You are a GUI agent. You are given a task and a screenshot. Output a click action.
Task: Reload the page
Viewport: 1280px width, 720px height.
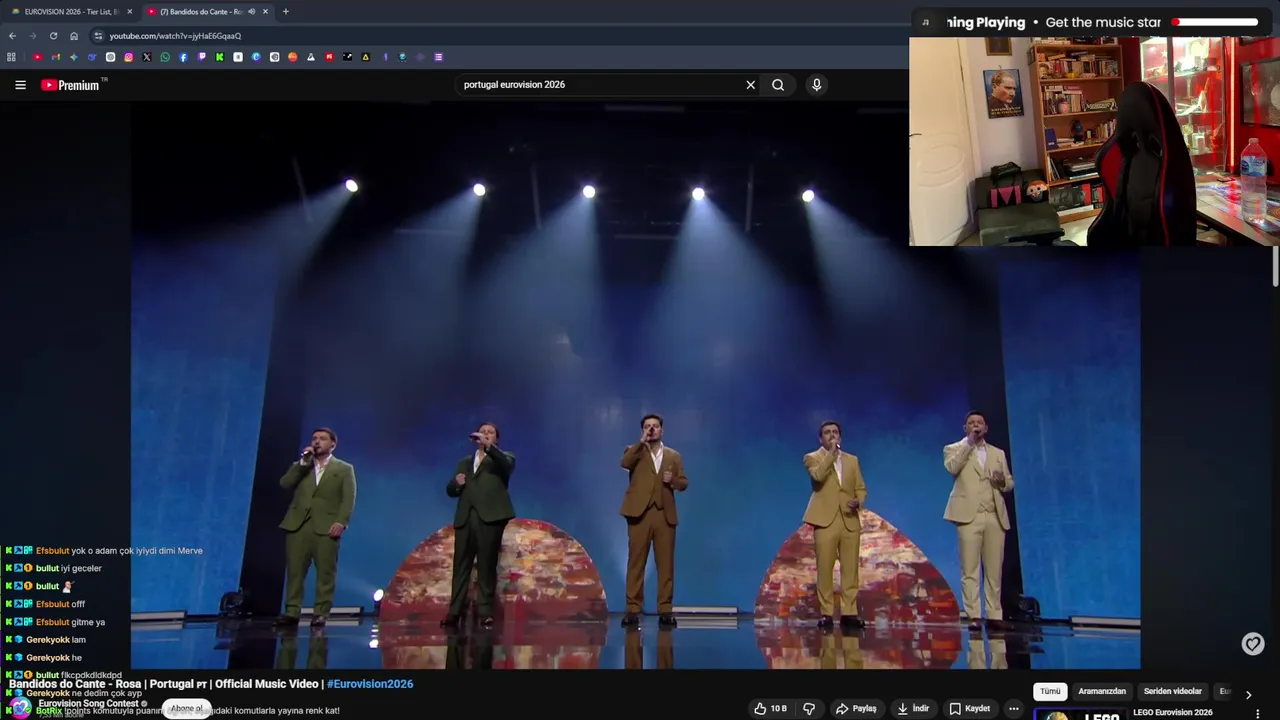click(x=53, y=36)
